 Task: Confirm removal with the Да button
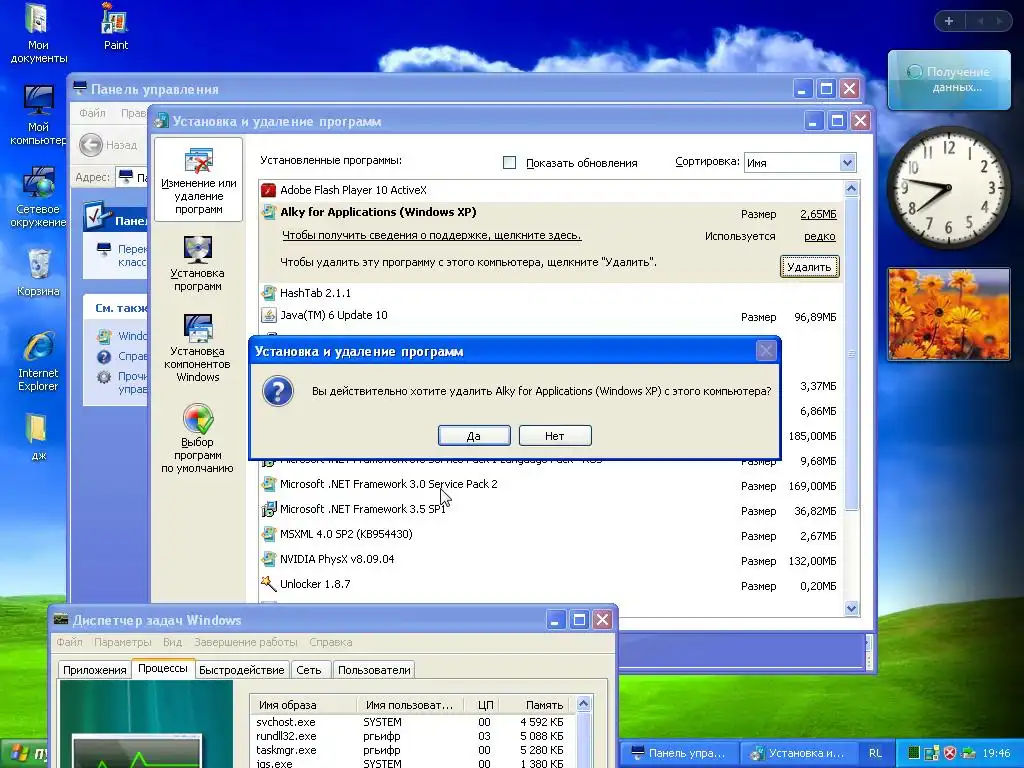(474, 436)
